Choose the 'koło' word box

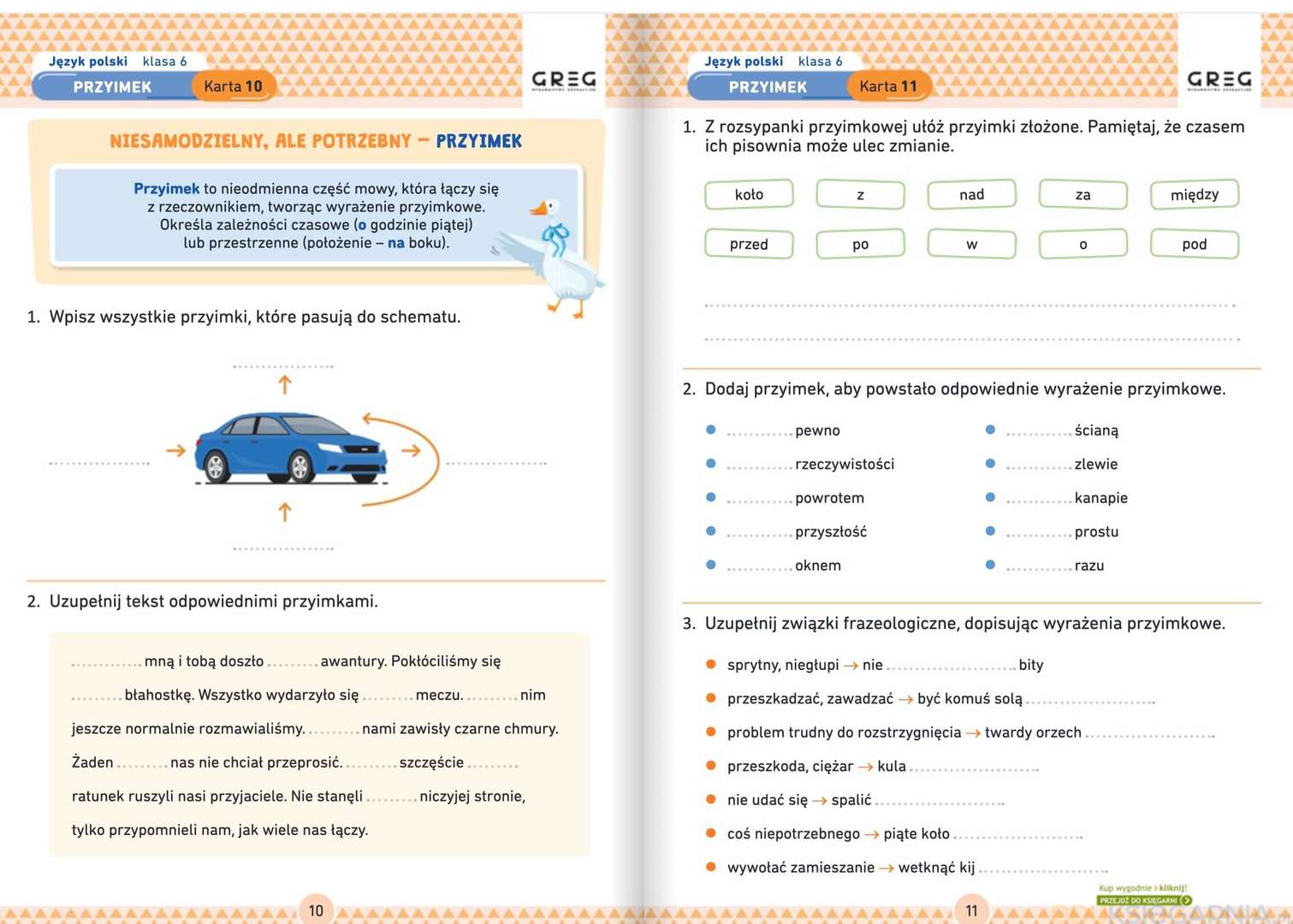tap(749, 194)
